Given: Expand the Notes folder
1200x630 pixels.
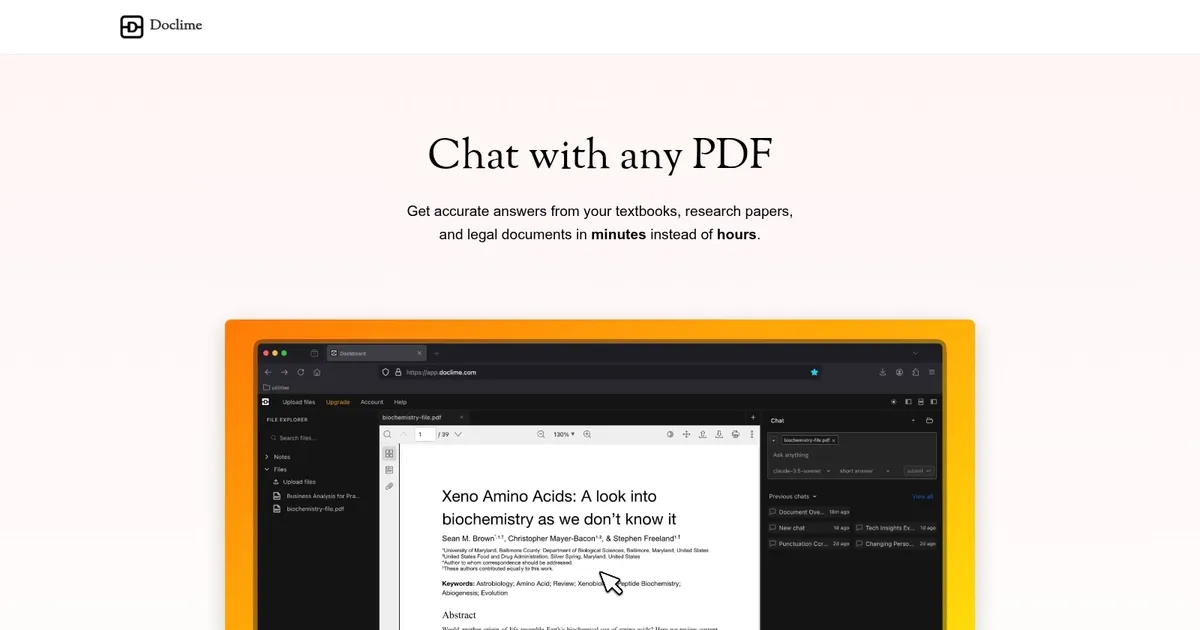Looking at the screenshot, I should 278,457.
